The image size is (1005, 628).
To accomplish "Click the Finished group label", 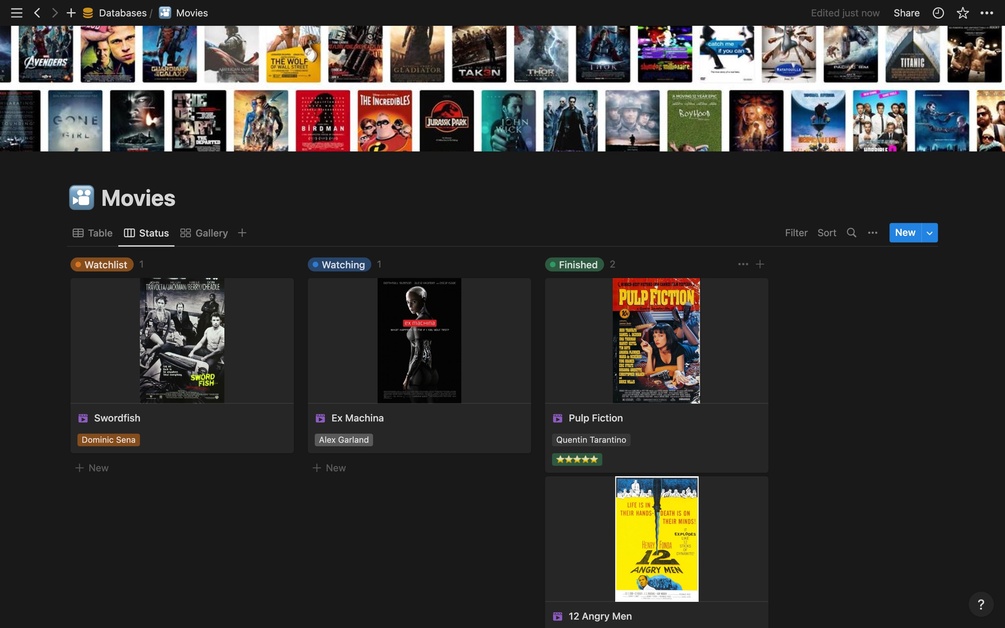I will 574,264.
